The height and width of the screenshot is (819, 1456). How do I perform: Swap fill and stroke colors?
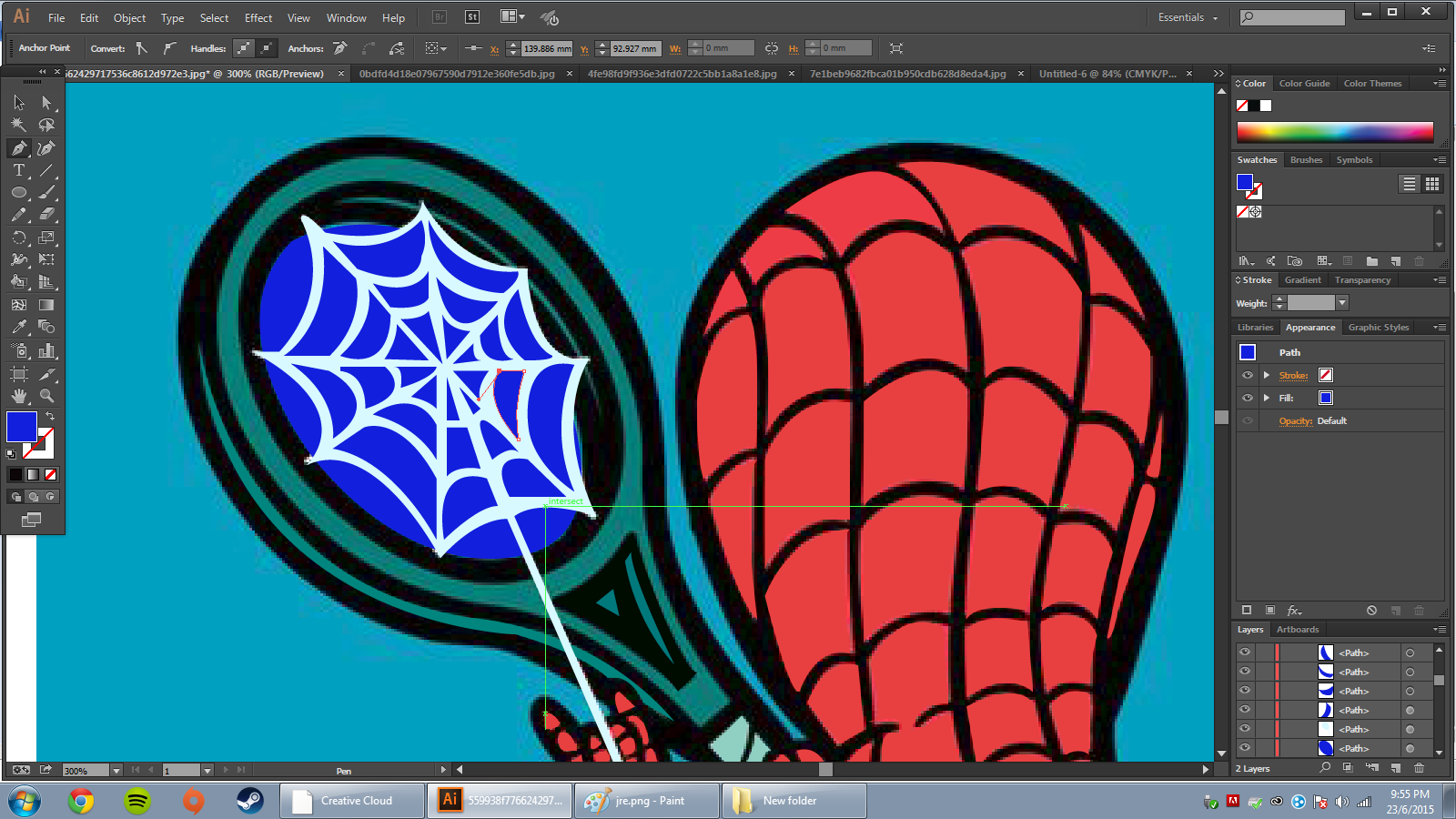[50, 416]
